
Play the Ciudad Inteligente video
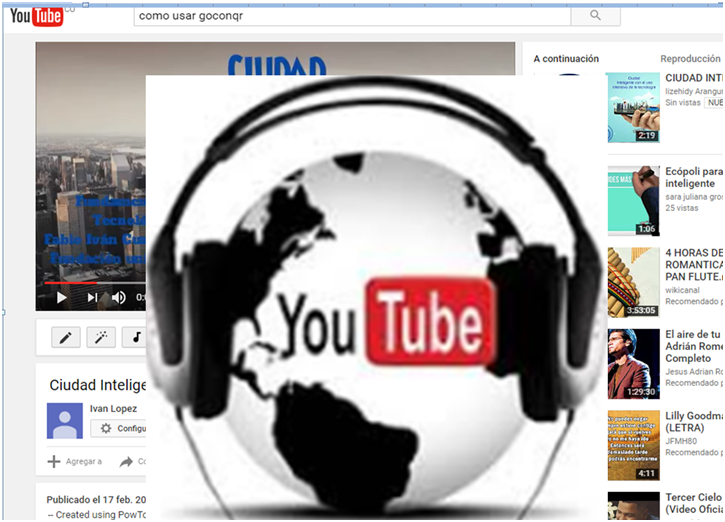tap(61, 297)
